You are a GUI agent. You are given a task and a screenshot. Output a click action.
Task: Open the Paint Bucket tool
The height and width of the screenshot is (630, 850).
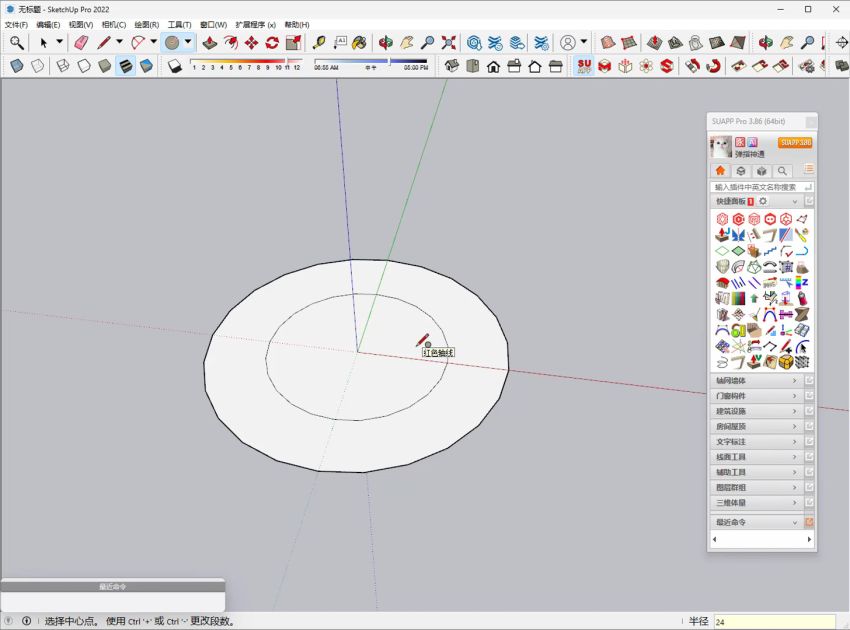pyautogui.click(x=359, y=42)
